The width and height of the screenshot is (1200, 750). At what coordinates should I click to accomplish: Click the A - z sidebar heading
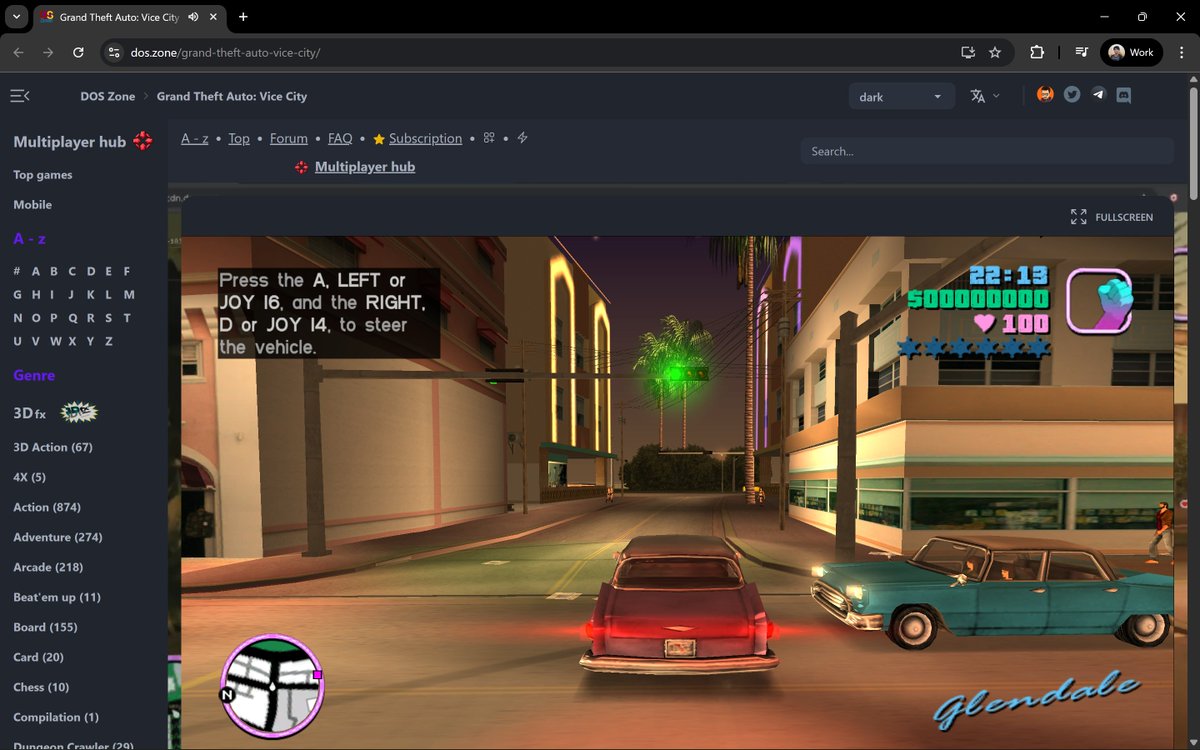pyautogui.click(x=29, y=239)
